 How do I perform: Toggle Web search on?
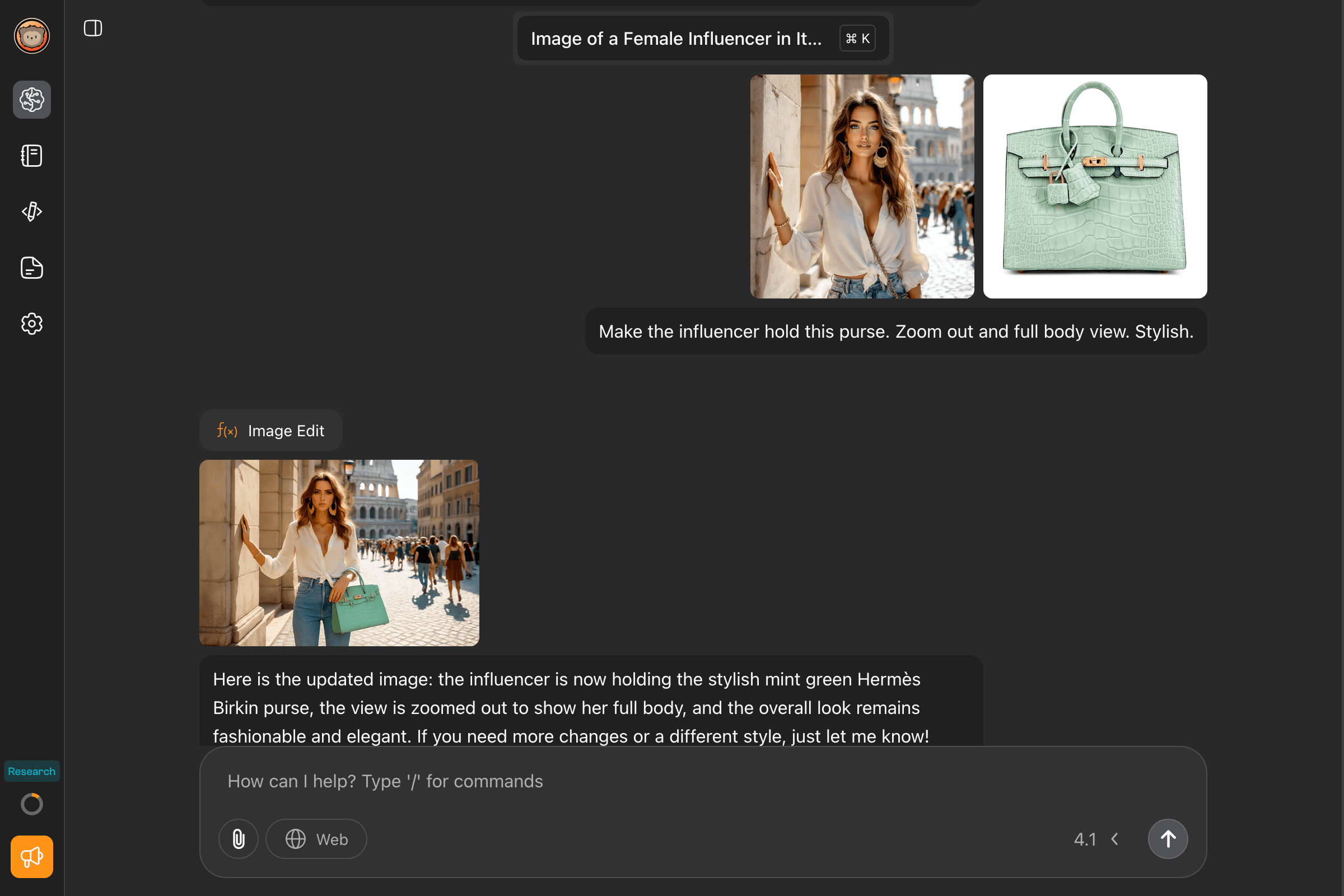click(x=316, y=839)
